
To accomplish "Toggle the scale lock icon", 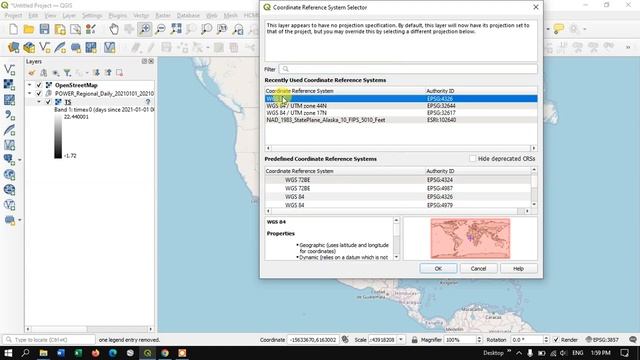I will coord(415,340).
